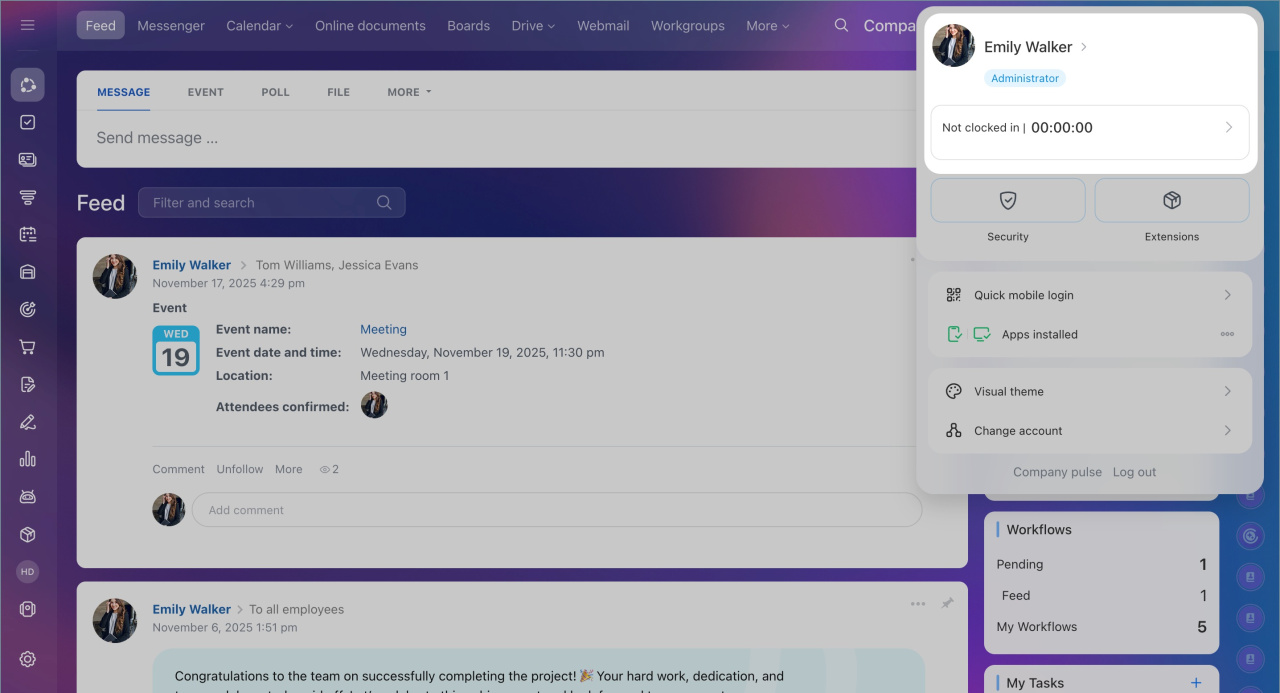Open the Meeting event link
Viewport: 1280px width, 693px height.
tap(383, 329)
